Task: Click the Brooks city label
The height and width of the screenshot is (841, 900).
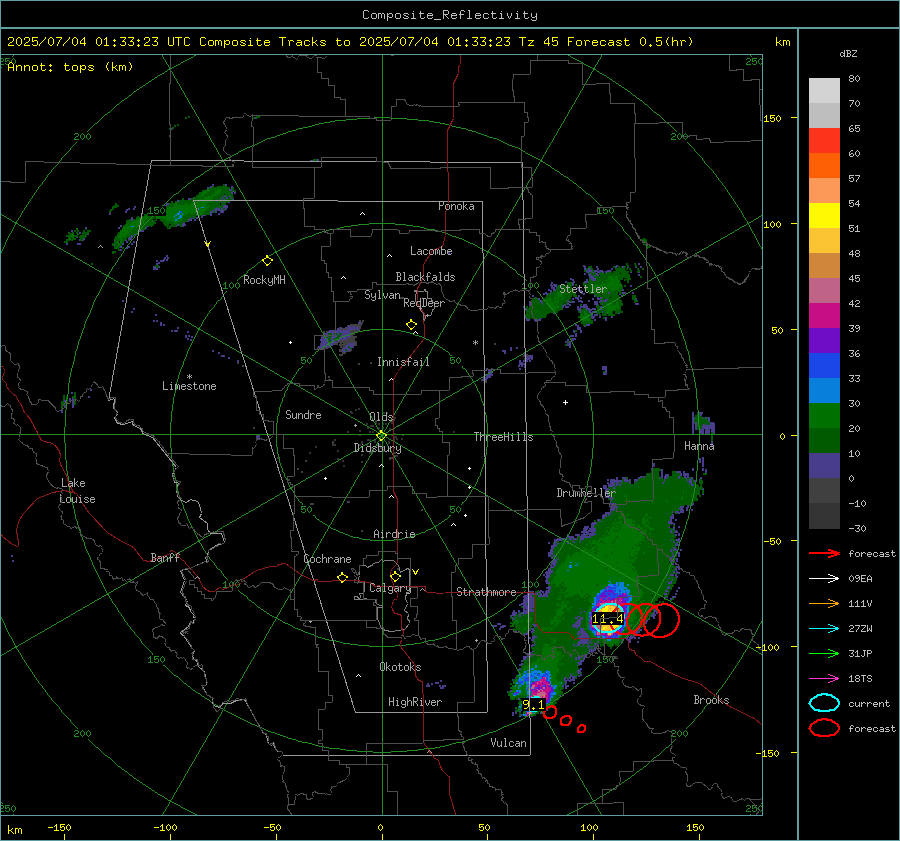Action: [x=711, y=700]
